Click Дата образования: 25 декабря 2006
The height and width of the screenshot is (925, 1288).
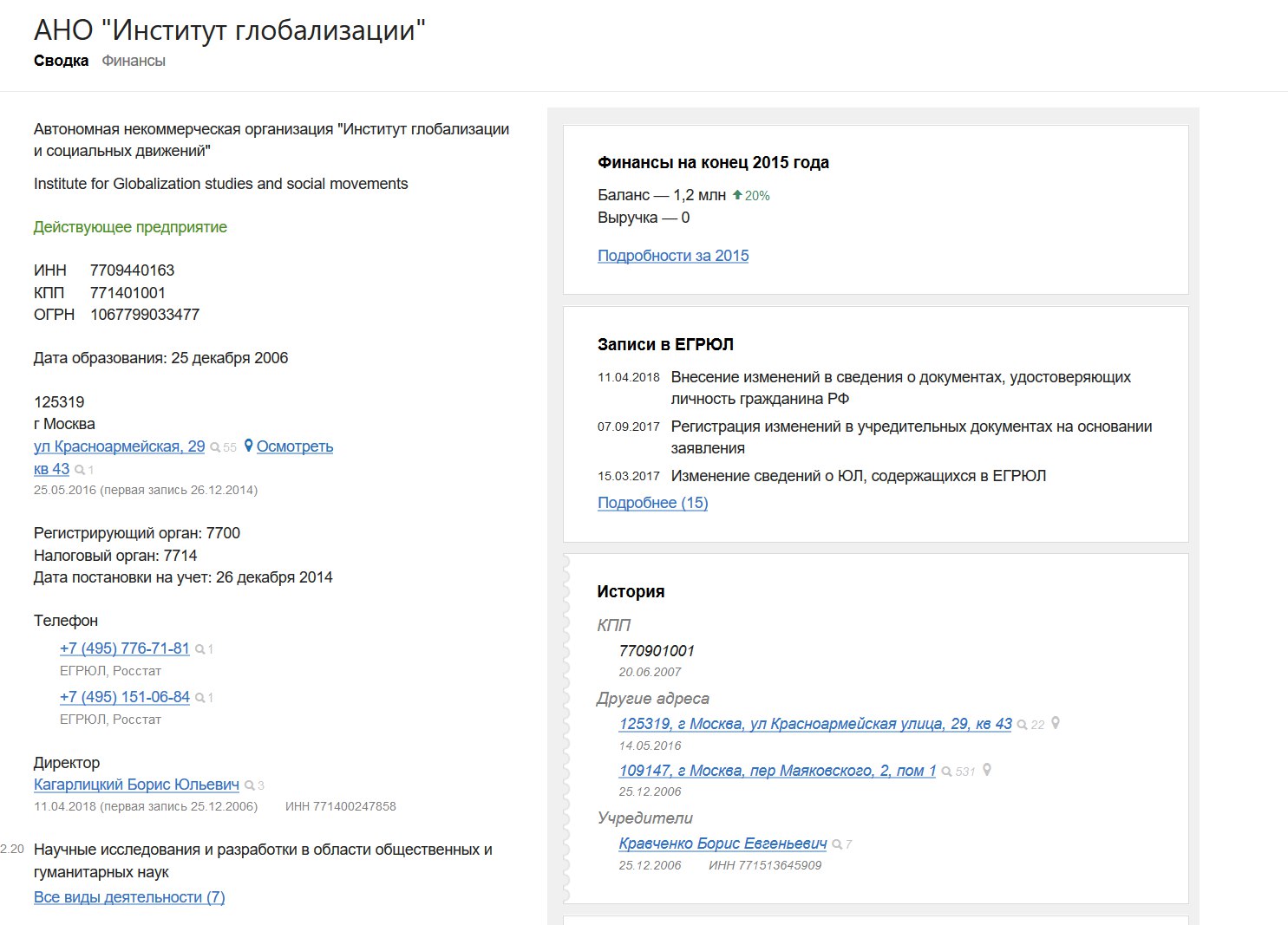[160, 358]
